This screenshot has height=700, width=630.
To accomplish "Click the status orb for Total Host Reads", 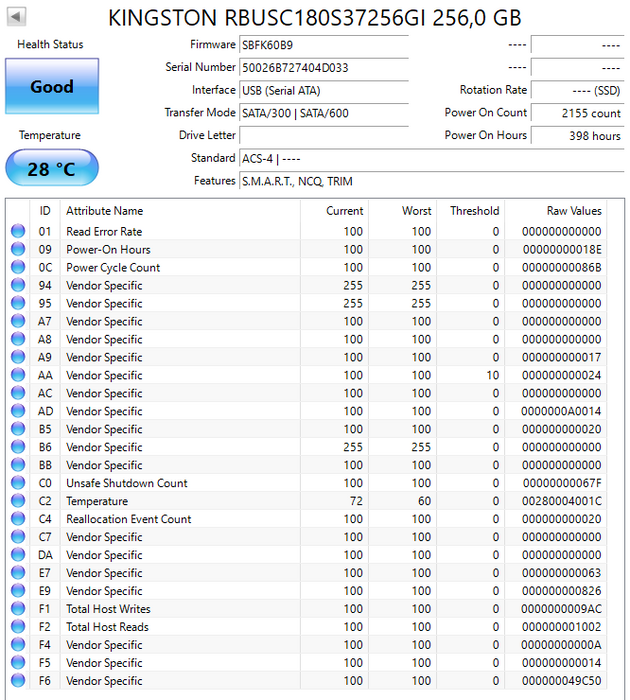I will coord(18,628).
